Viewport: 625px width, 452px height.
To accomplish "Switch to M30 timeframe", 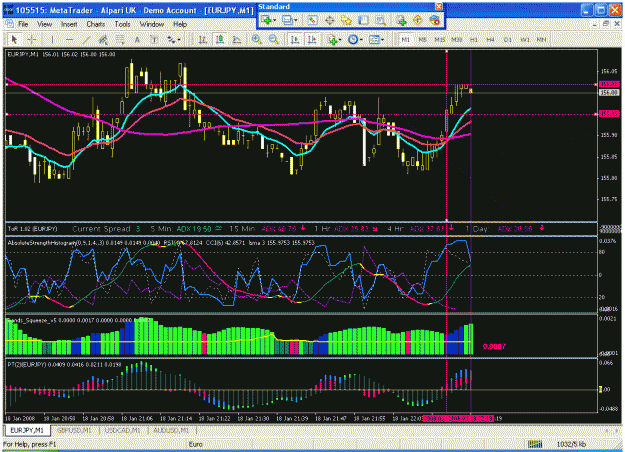I will 457,39.
